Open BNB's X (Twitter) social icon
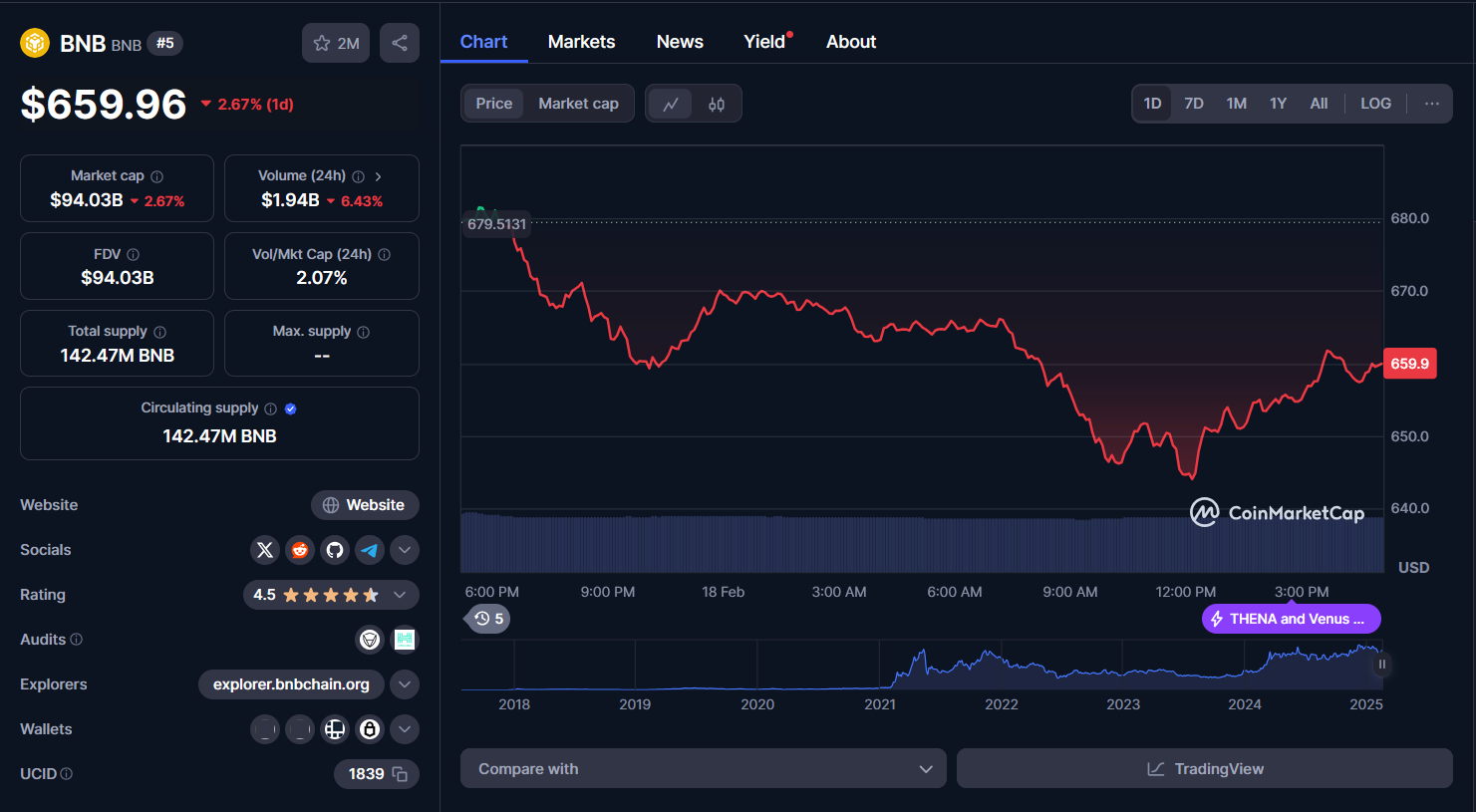 click(264, 550)
